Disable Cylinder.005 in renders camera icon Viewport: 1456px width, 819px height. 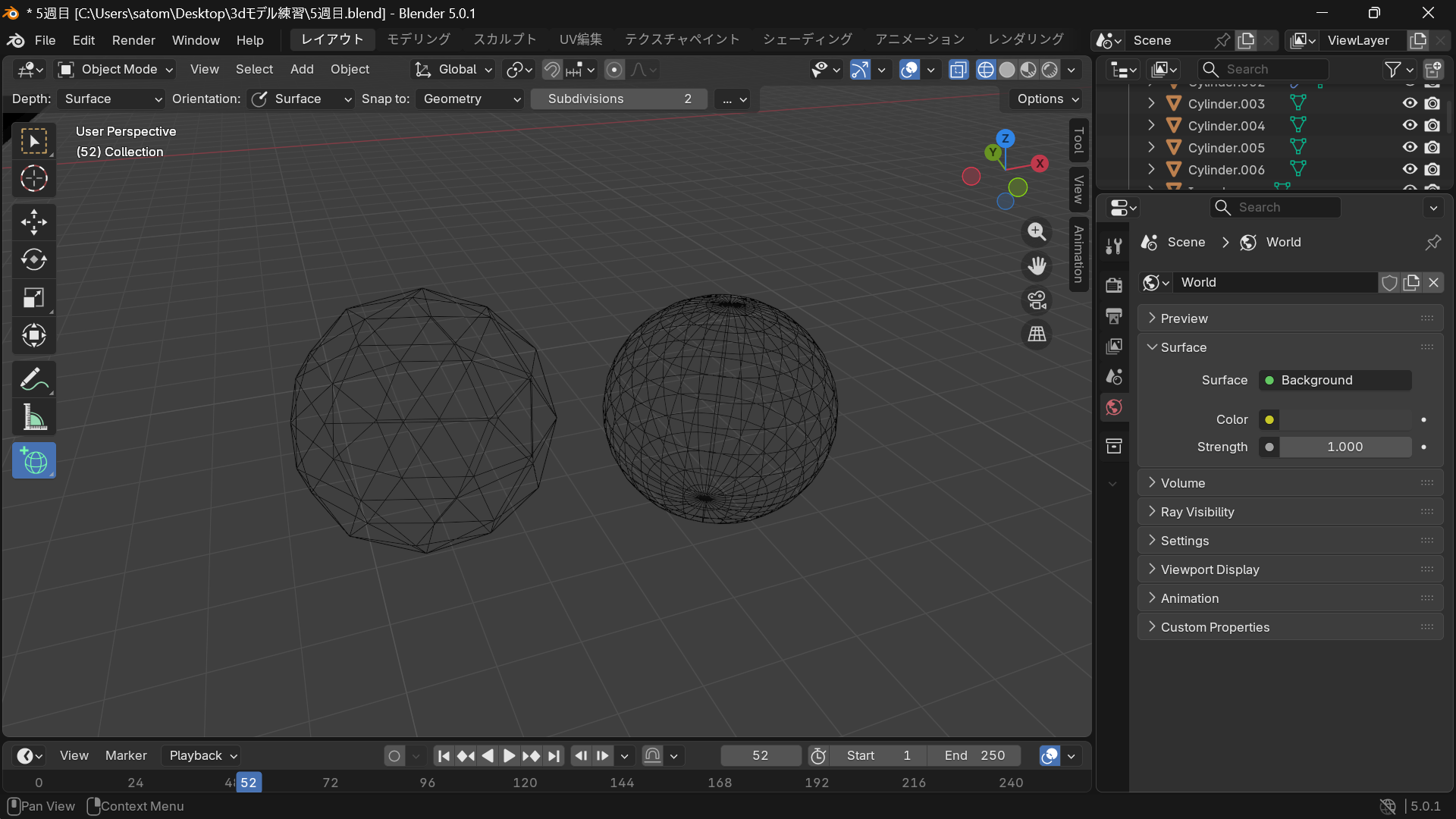coord(1432,148)
